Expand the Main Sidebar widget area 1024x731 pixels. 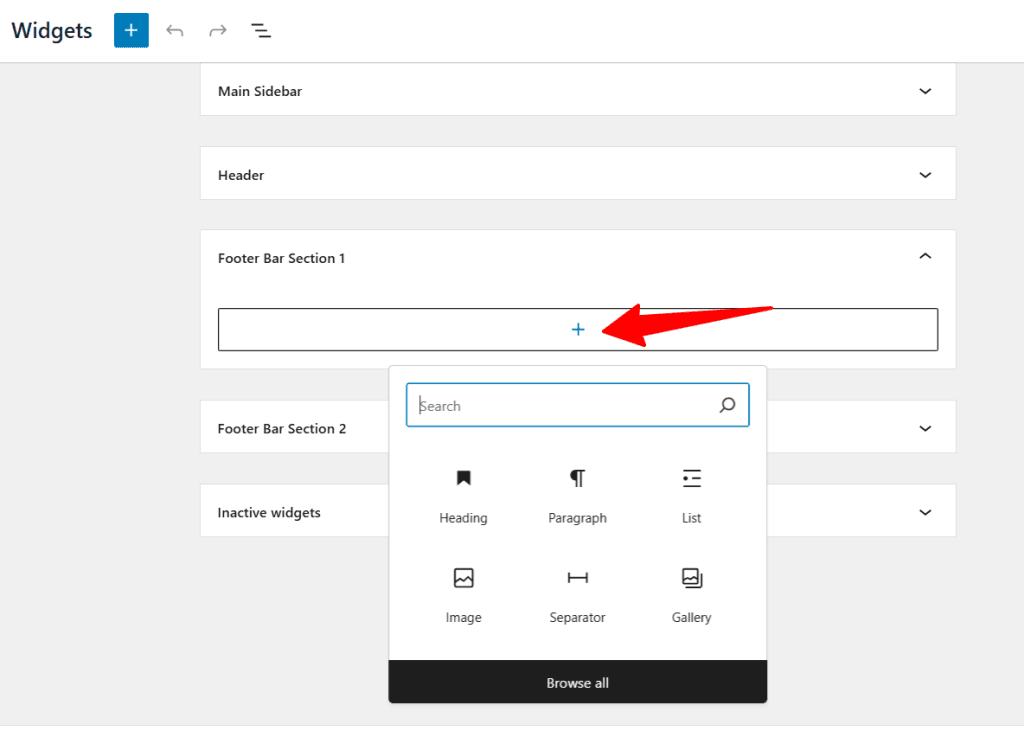click(925, 91)
